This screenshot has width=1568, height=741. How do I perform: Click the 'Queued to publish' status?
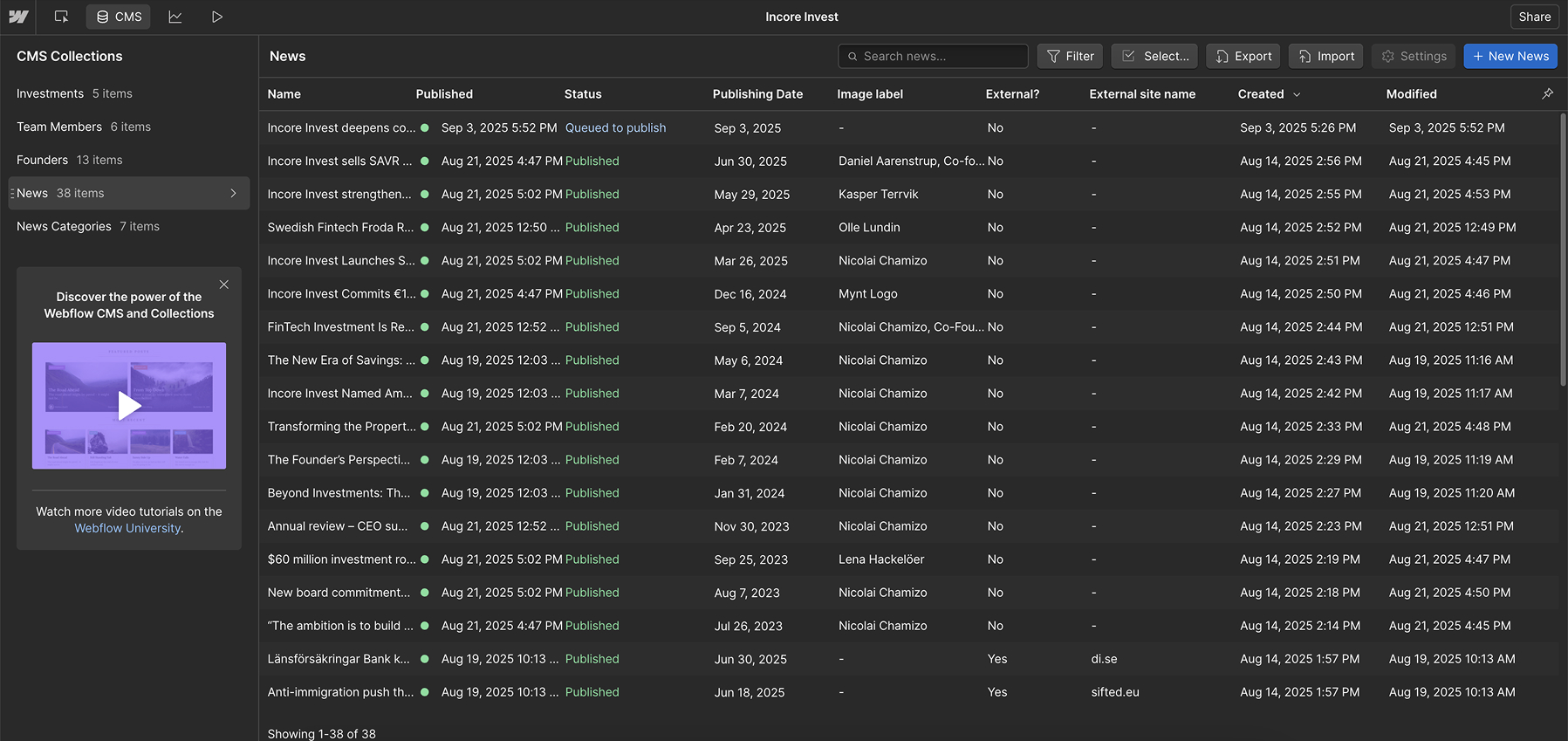coord(615,127)
